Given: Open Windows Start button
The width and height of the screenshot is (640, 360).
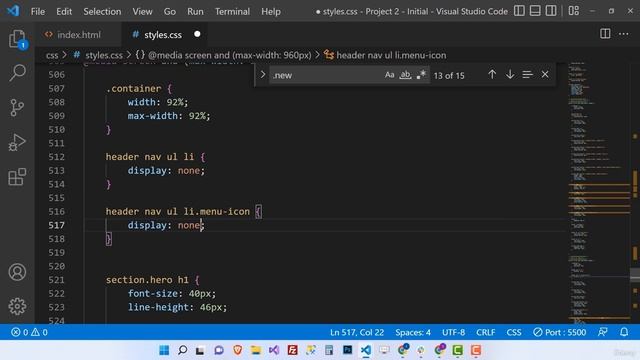Looking at the screenshot, I should tap(164, 350).
